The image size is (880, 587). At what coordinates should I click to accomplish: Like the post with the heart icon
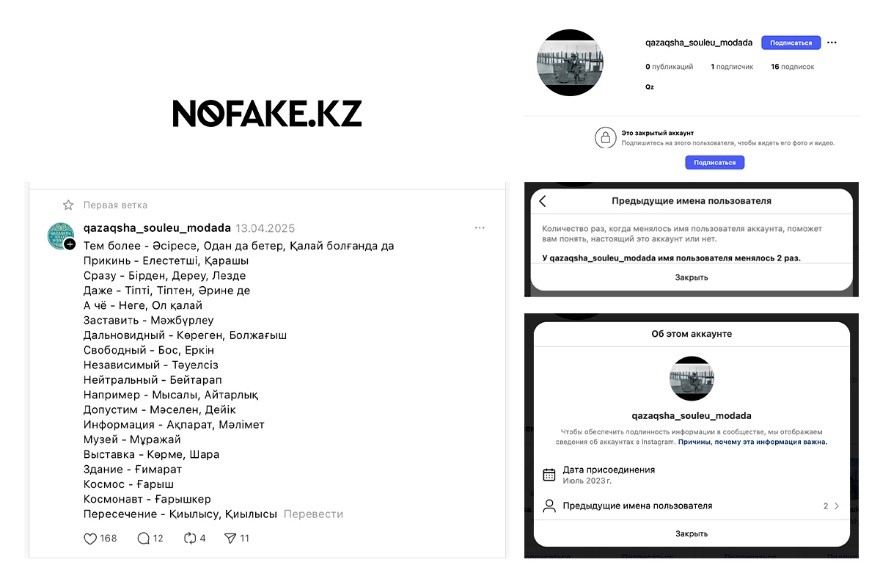90,538
